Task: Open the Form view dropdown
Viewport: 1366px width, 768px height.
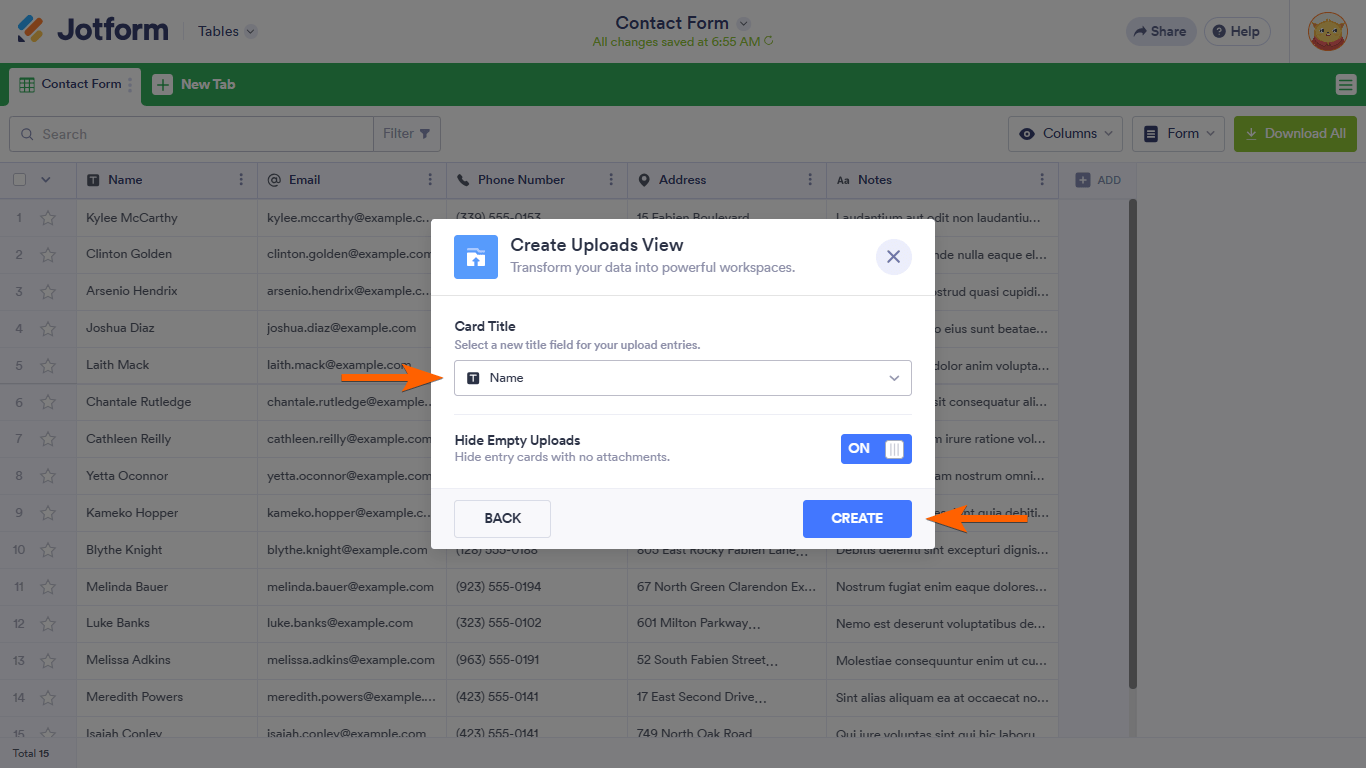Action: pyautogui.click(x=1177, y=134)
